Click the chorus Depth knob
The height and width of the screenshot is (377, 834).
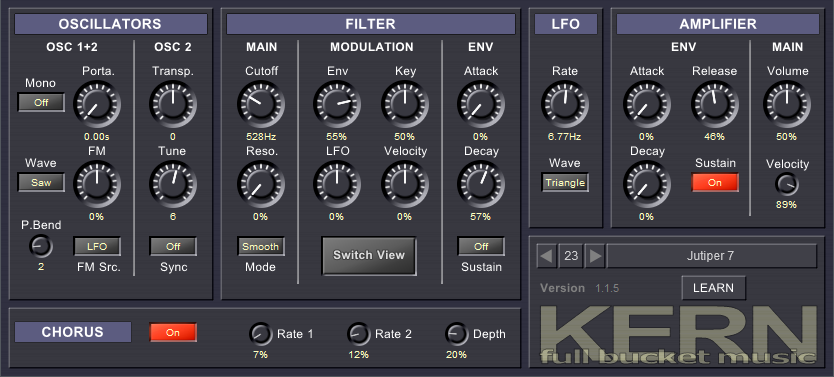tap(456, 334)
